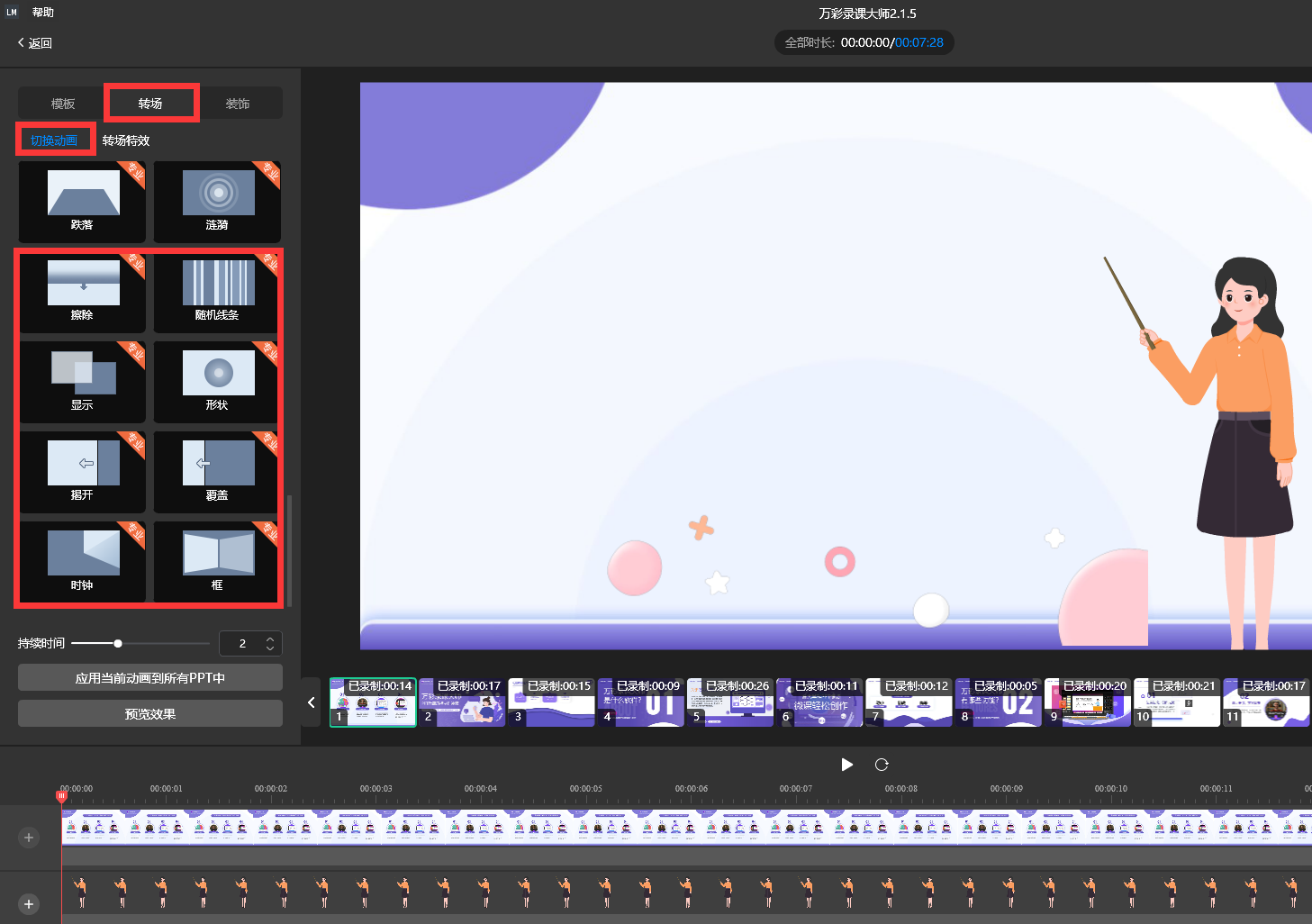The width and height of the screenshot is (1312, 924).
Task: Switch to the 装饰 tab
Action: pos(238,104)
